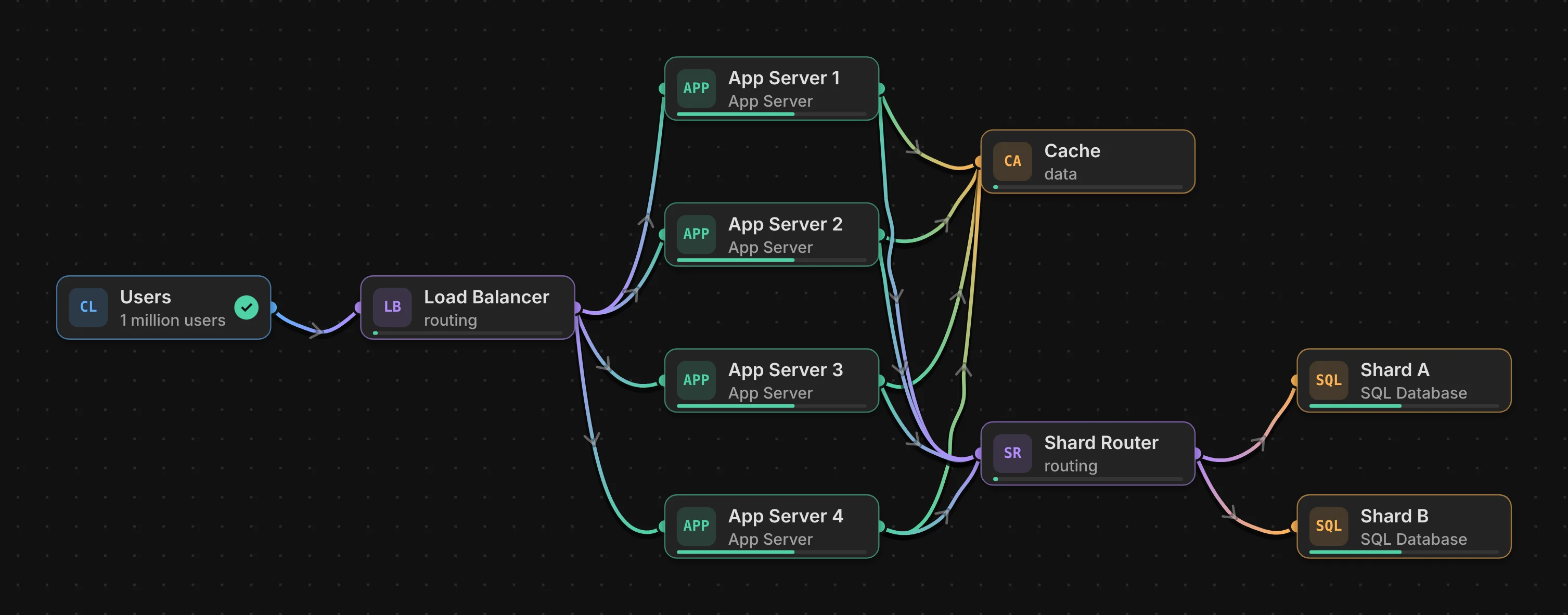Click 'SQL Database' subtitle under Shard A

[1413, 393]
